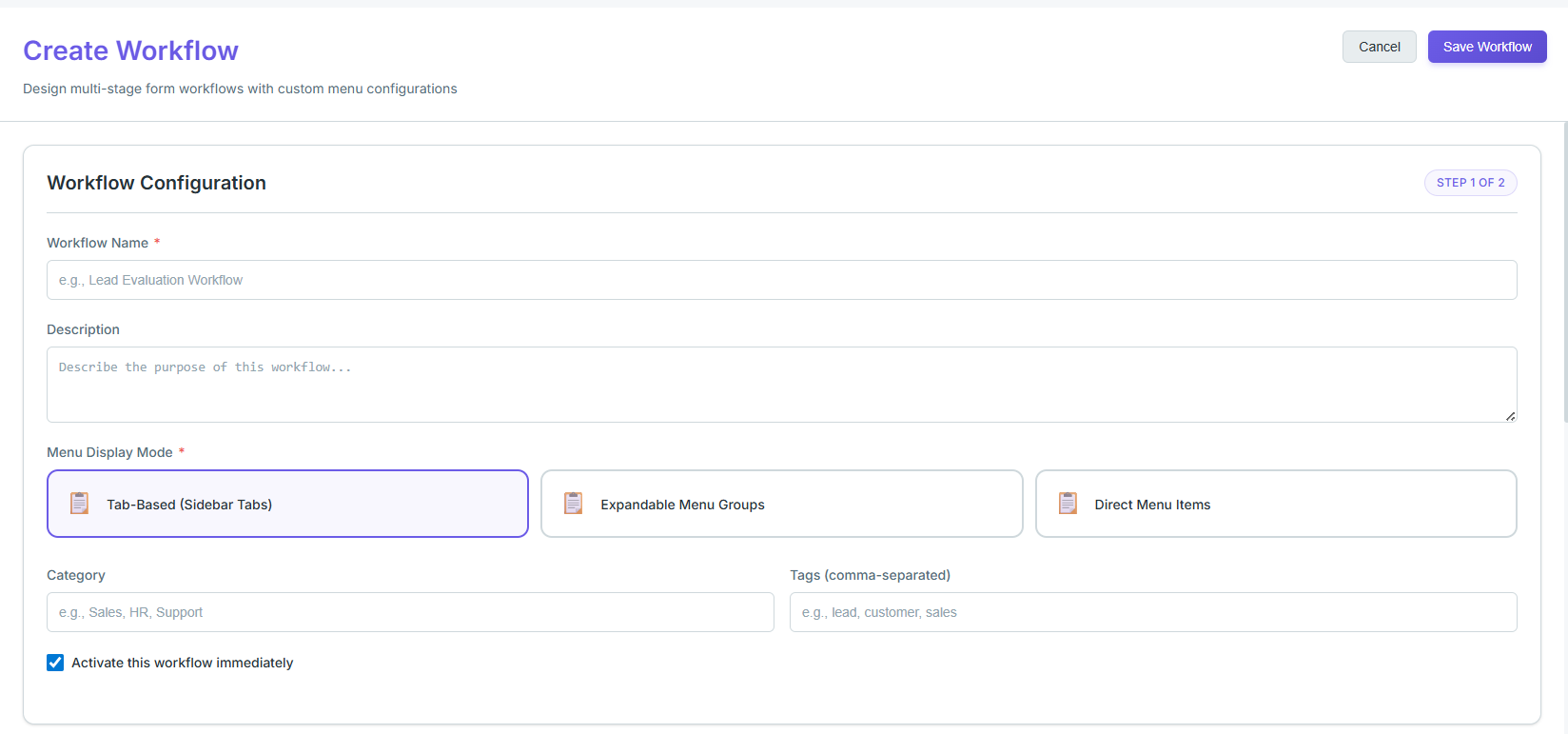Click the Create Workflow page title
Image resolution: width=1568 pixels, height=734 pixels.
130,50
